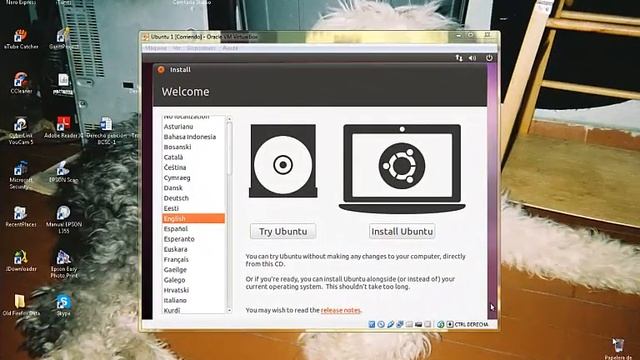The width and height of the screenshot is (640, 360).
Task: Click the VirtualBox hard disk activity icon
Action: 372,324
